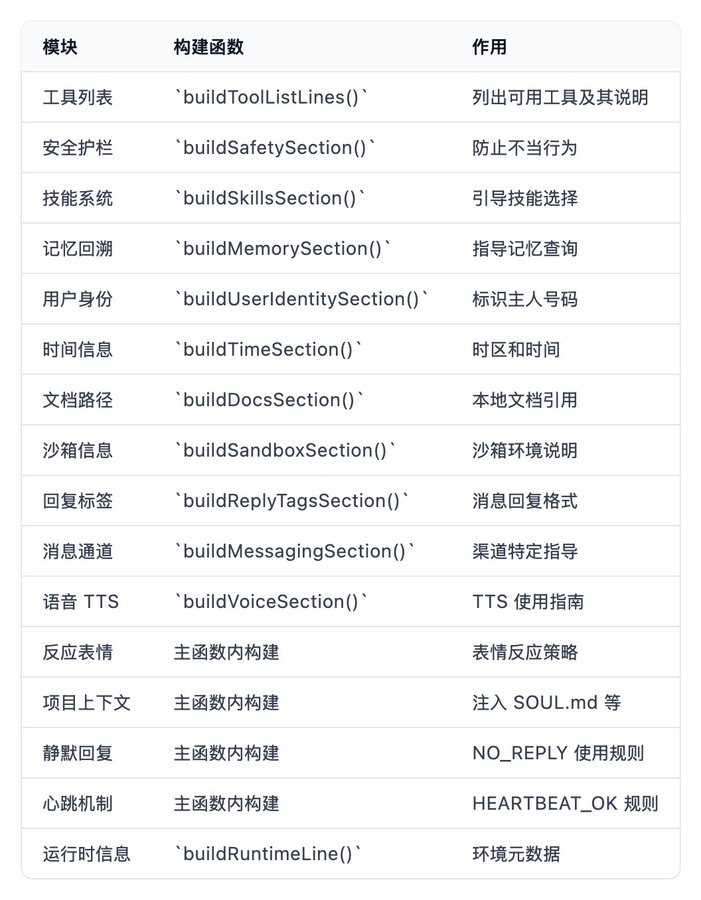Select the buildReplyTagsSection() function cell

(292, 501)
